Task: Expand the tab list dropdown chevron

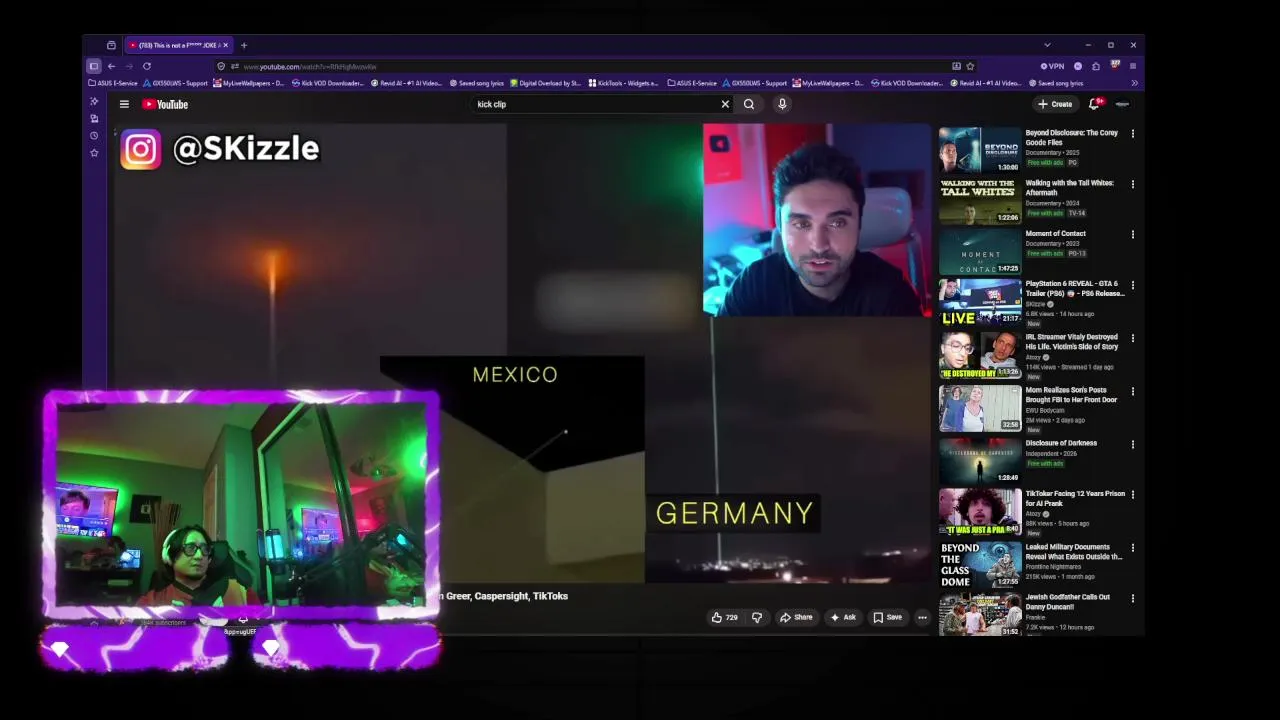Action: tap(1047, 45)
